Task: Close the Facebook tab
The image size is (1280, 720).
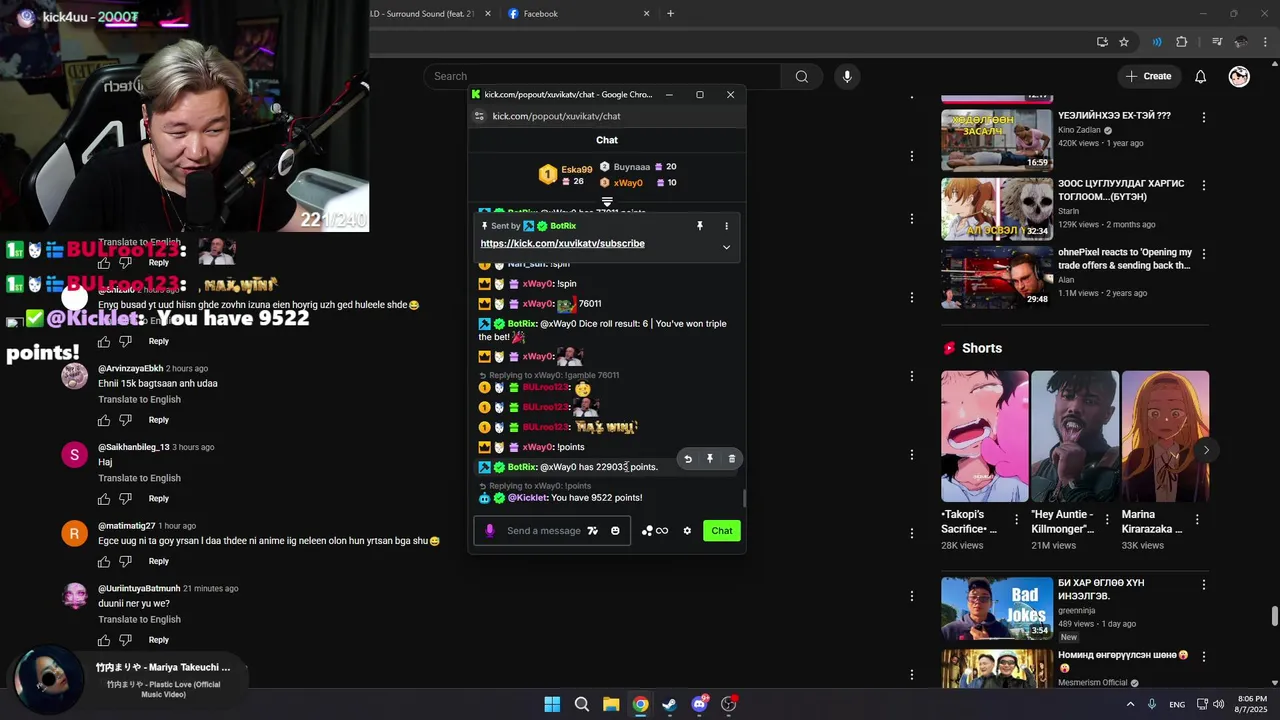Action: pos(646,14)
